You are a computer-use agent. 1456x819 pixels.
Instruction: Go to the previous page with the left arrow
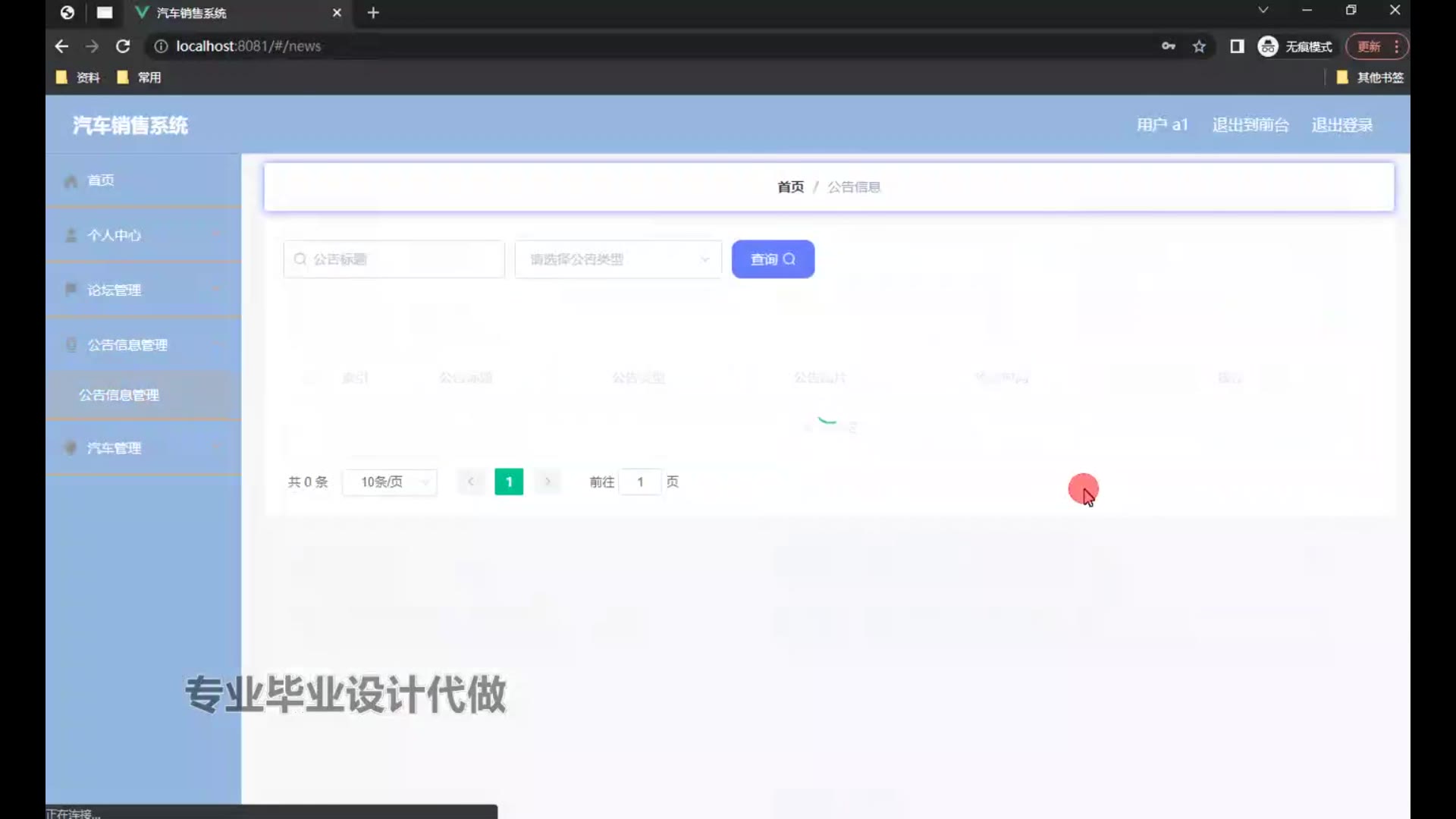pyautogui.click(x=470, y=482)
